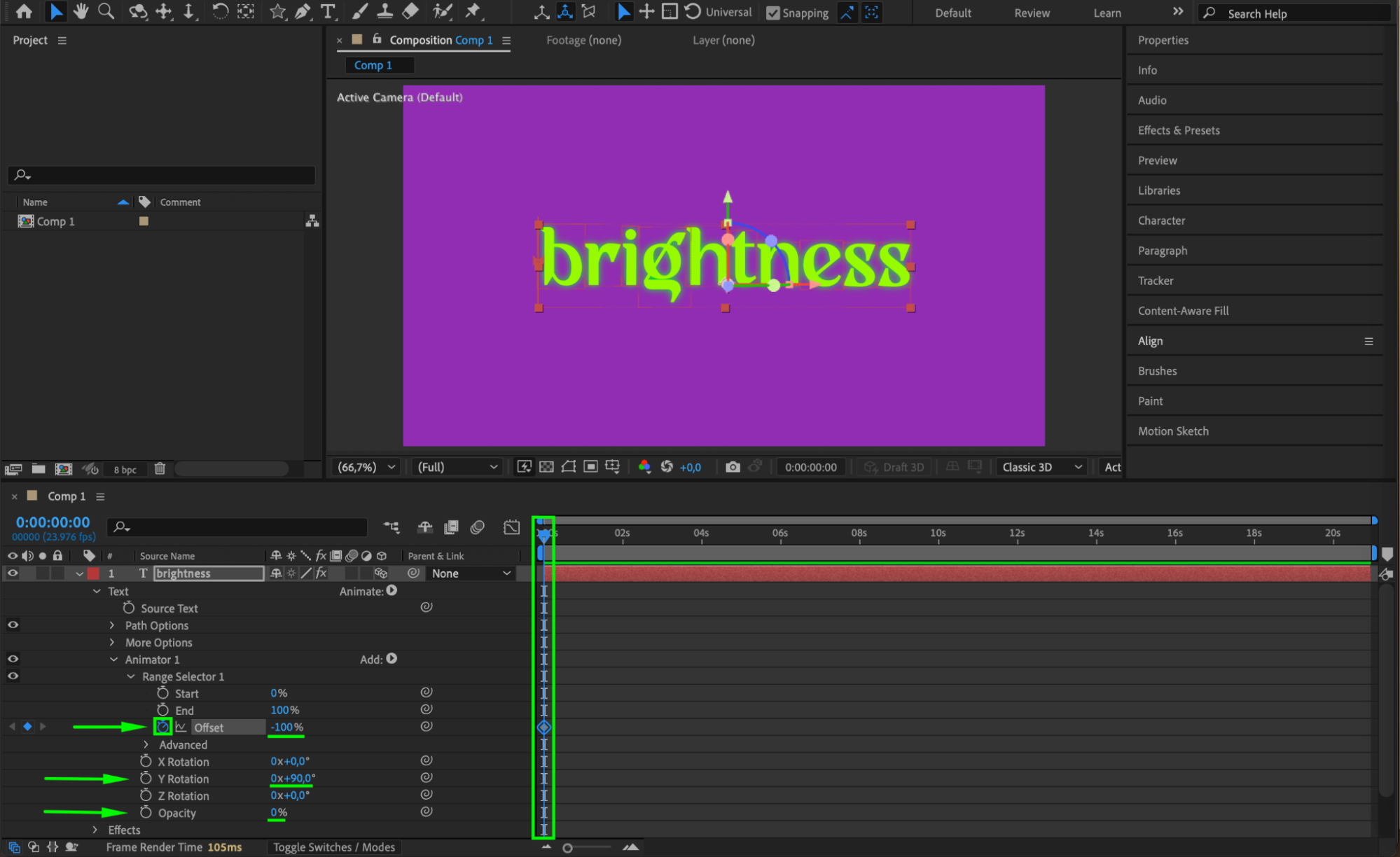Image resolution: width=1400 pixels, height=857 pixels.
Task: Expand the Advanced property group
Action: coord(146,745)
